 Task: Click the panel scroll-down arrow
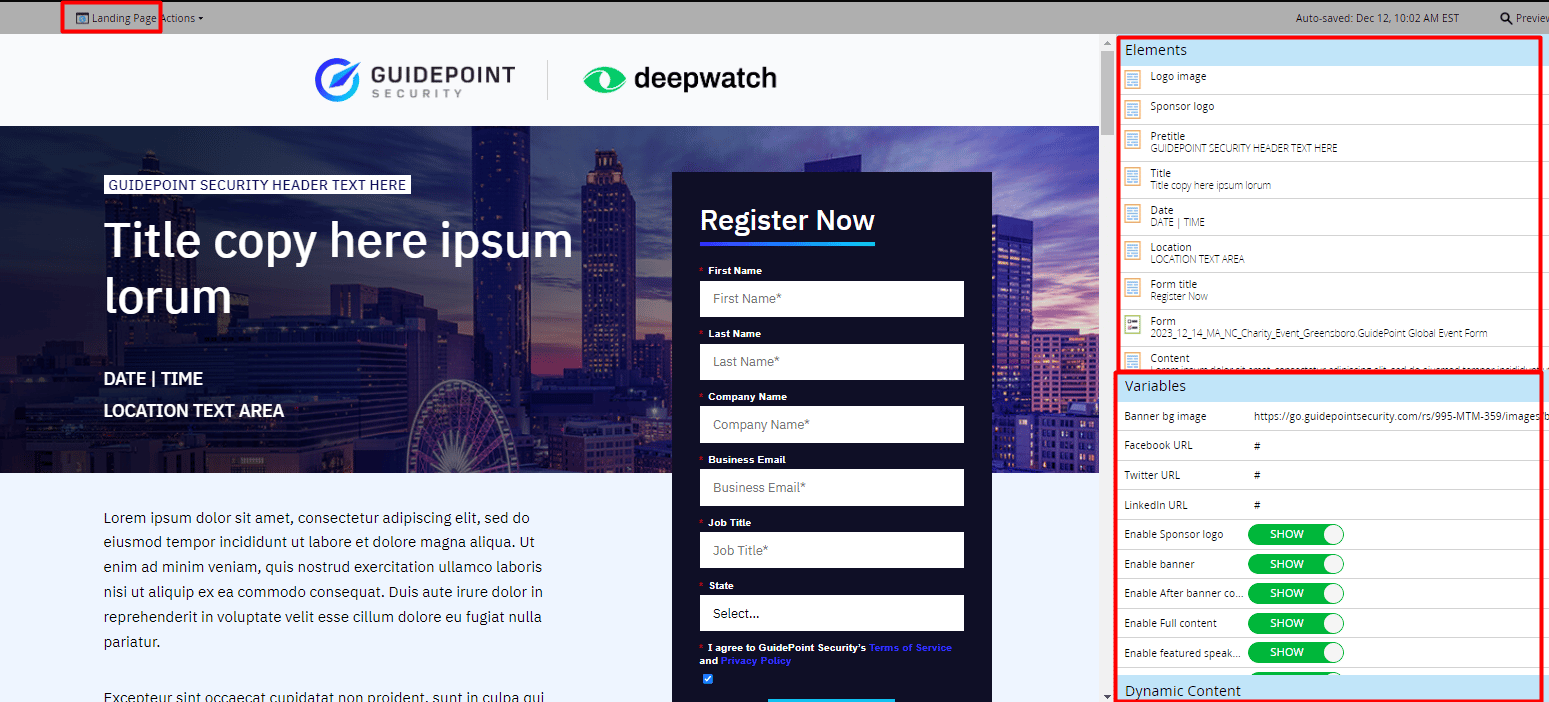tap(1107, 695)
